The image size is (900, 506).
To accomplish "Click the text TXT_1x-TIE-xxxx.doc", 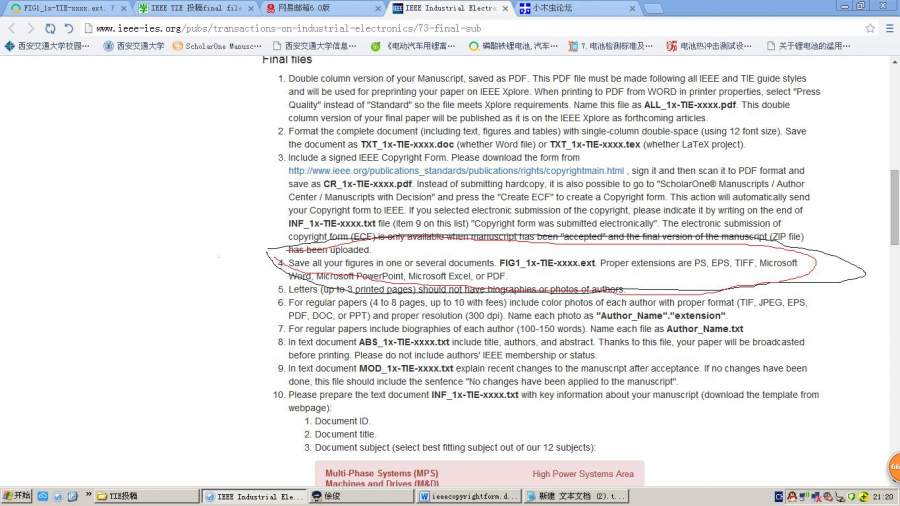I will [x=407, y=145].
